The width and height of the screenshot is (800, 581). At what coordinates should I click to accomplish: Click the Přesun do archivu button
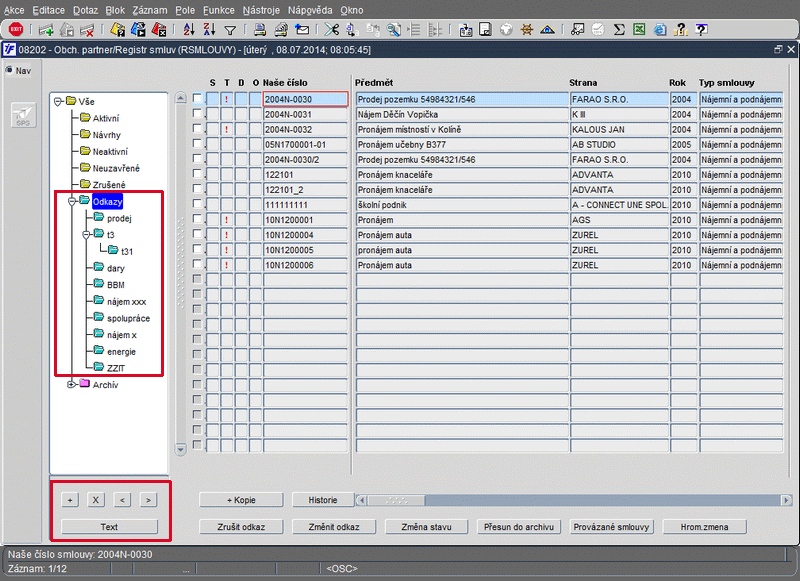click(x=519, y=527)
